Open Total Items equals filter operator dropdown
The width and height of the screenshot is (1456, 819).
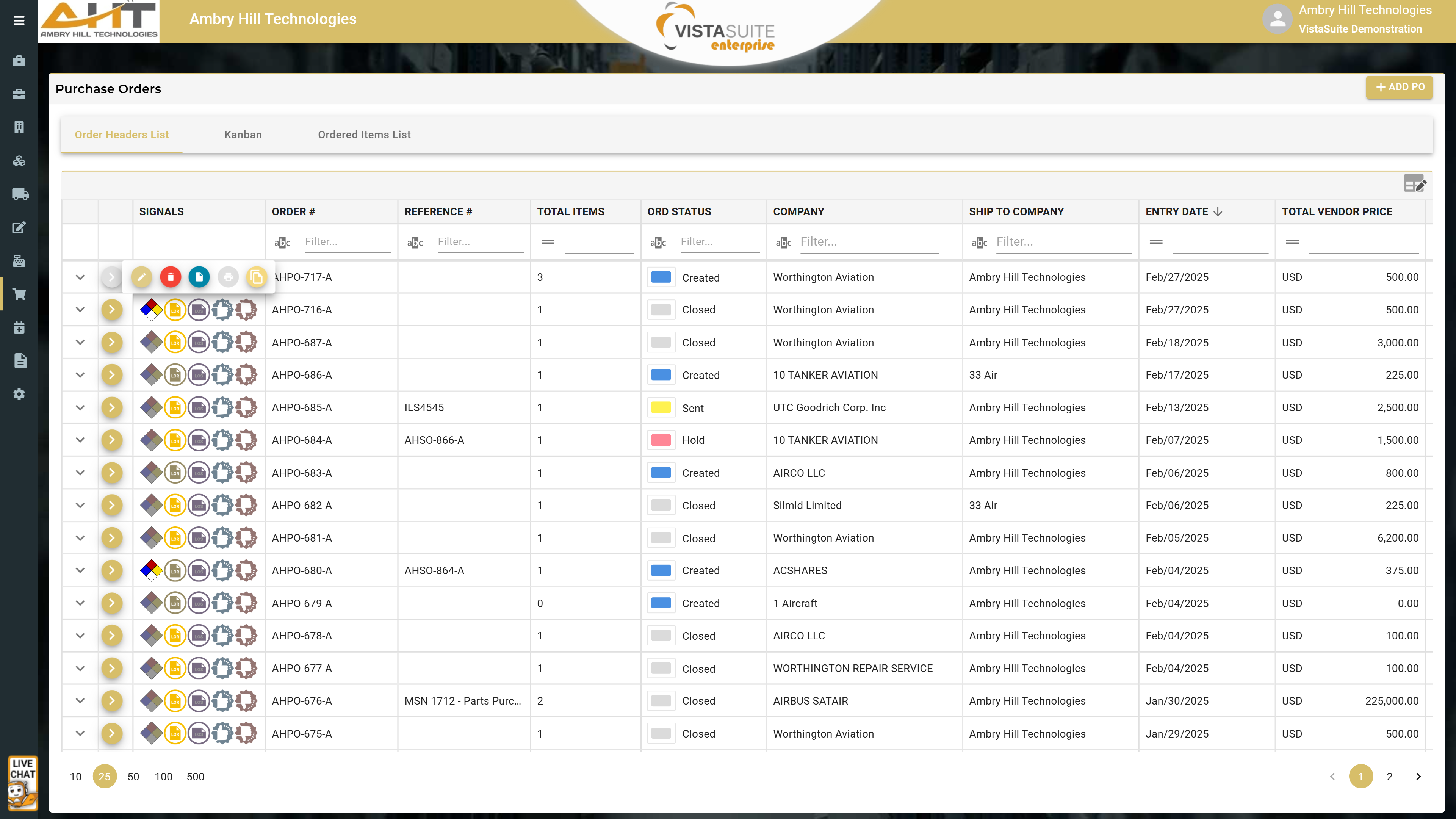(547, 242)
